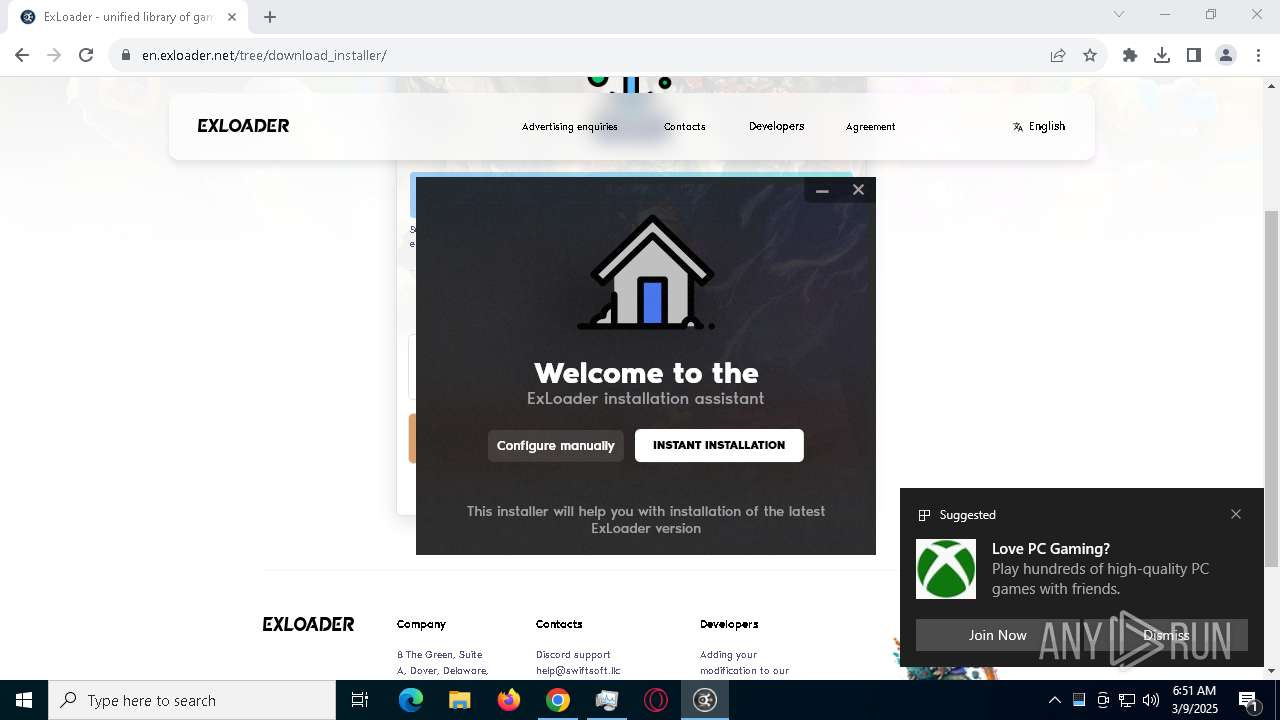1280x720 pixels.
Task: Open File Explorer from taskbar
Action: tap(460, 700)
